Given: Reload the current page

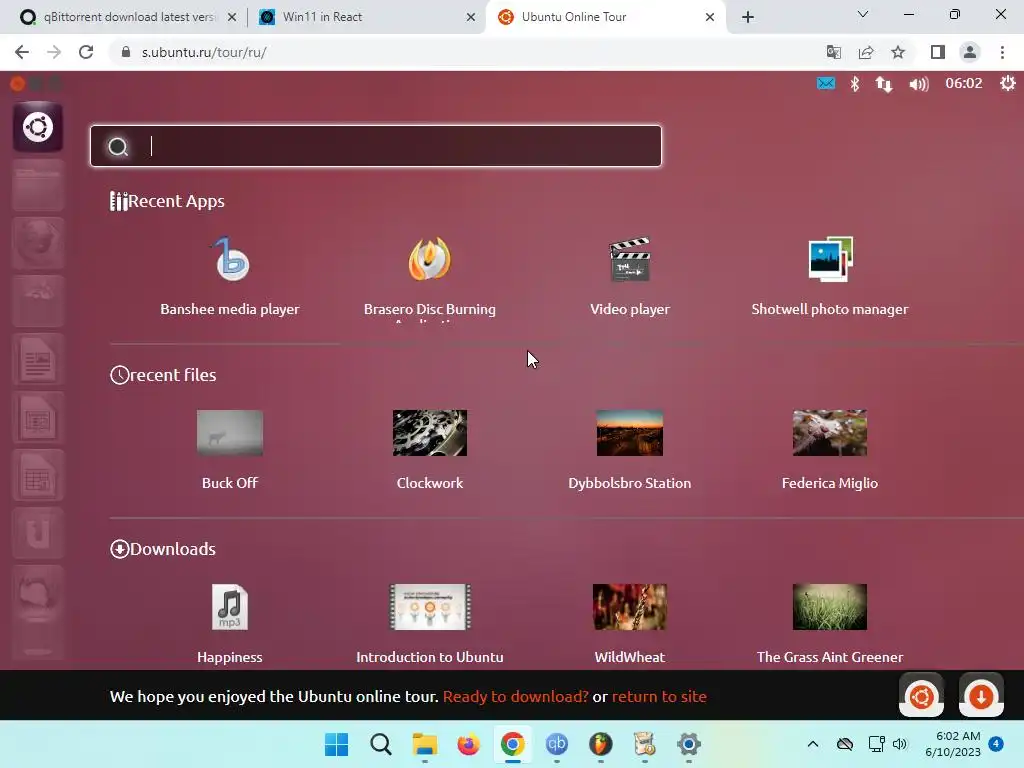Looking at the screenshot, I should 86,52.
